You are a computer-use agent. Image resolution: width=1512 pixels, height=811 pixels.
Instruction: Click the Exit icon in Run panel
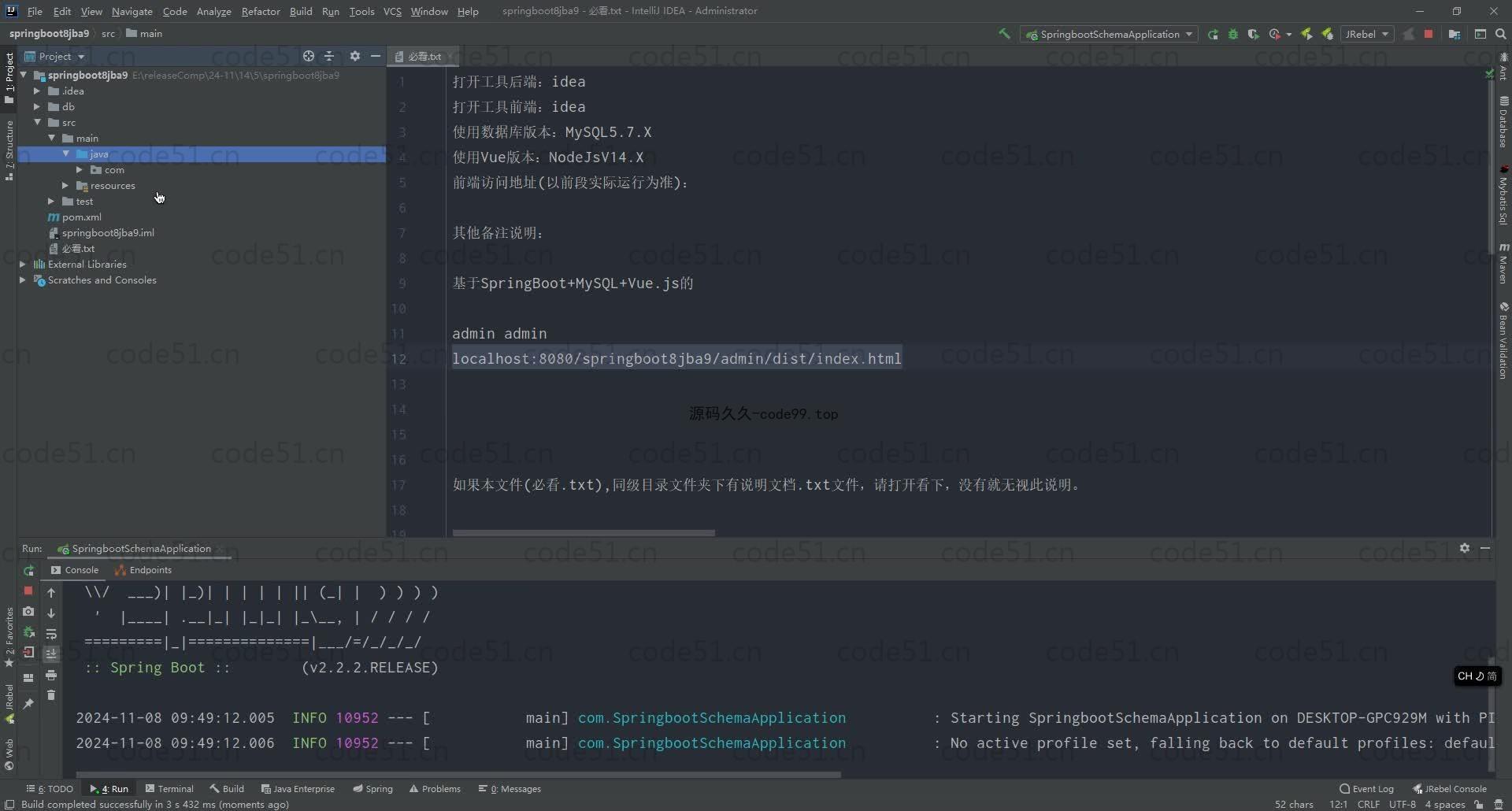tap(28, 652)
